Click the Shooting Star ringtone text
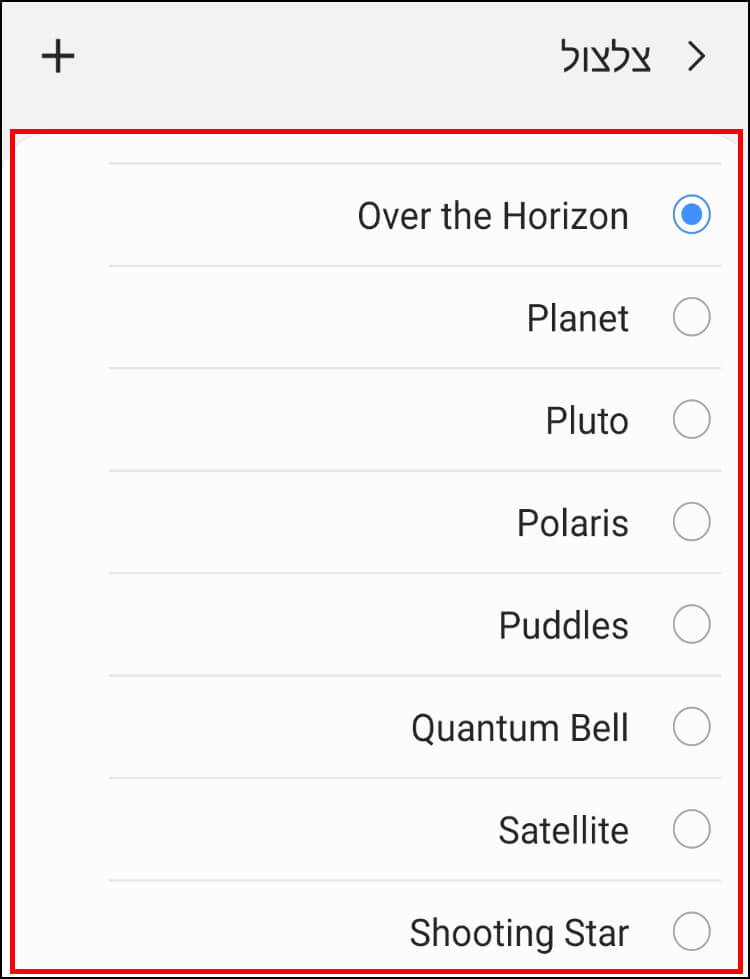 (519, 933)
